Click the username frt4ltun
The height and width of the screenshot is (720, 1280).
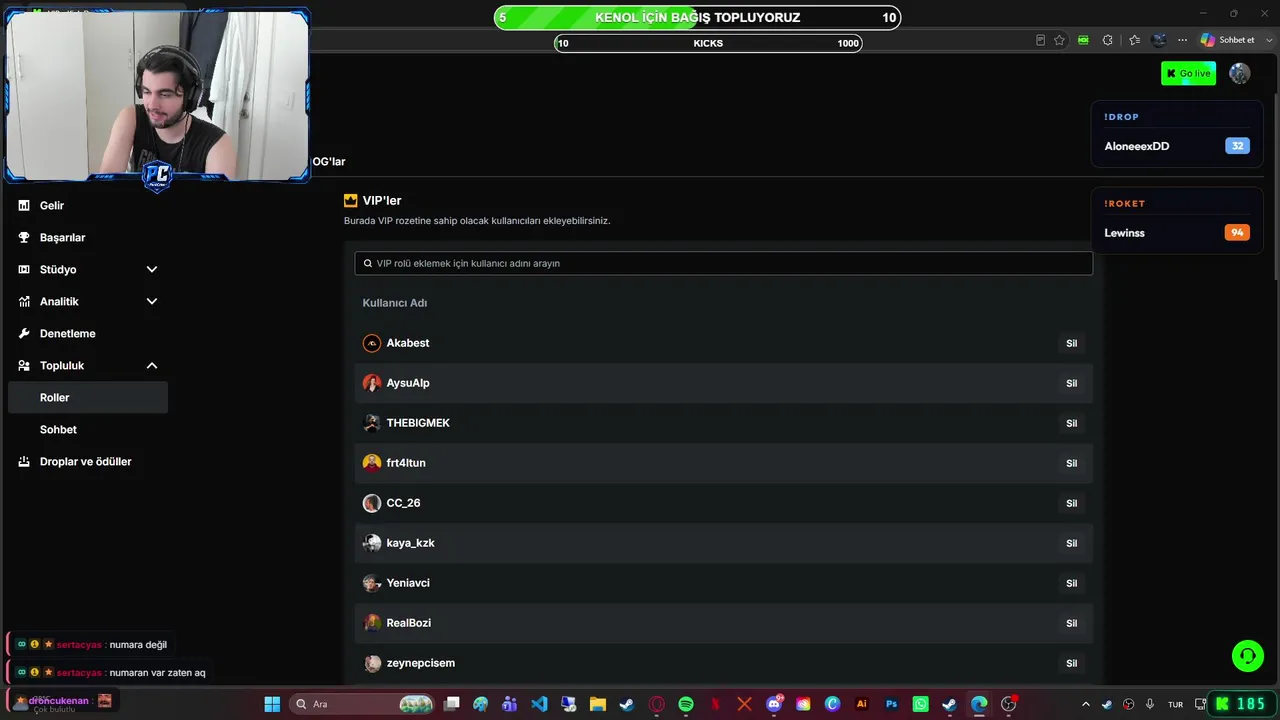pos(406,463)
